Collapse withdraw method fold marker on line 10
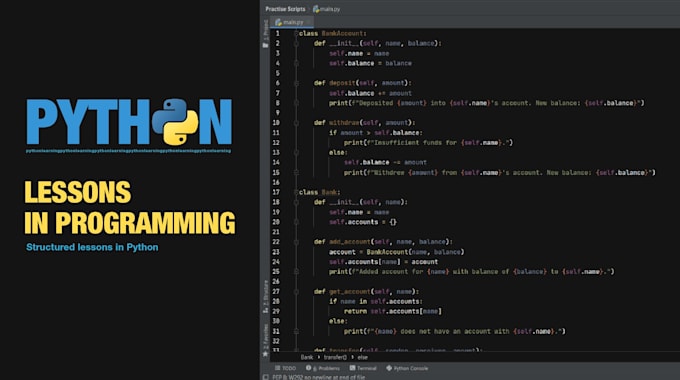 (x=296, y=123)
